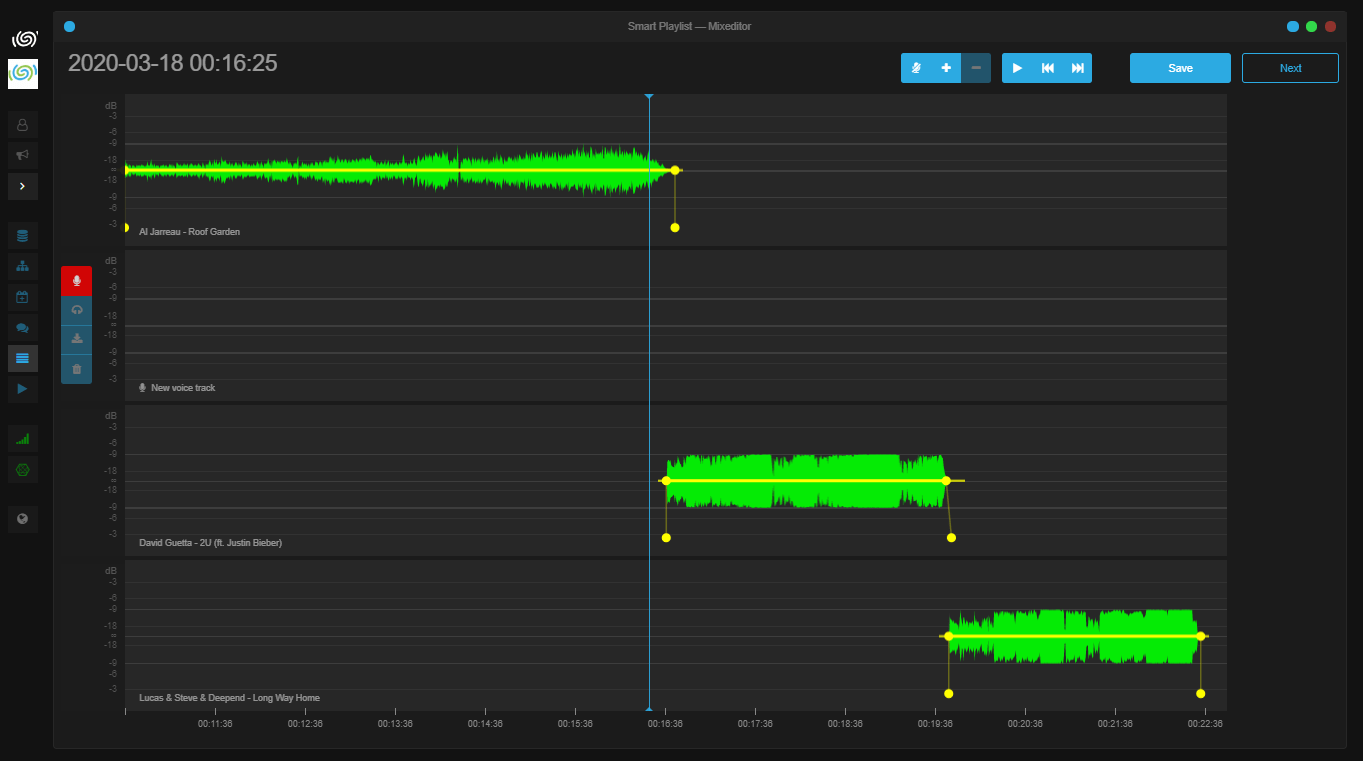Open the user profile icon
Image resolution: width=1363 pixels, height=761 pixels.
pos(22,124)
